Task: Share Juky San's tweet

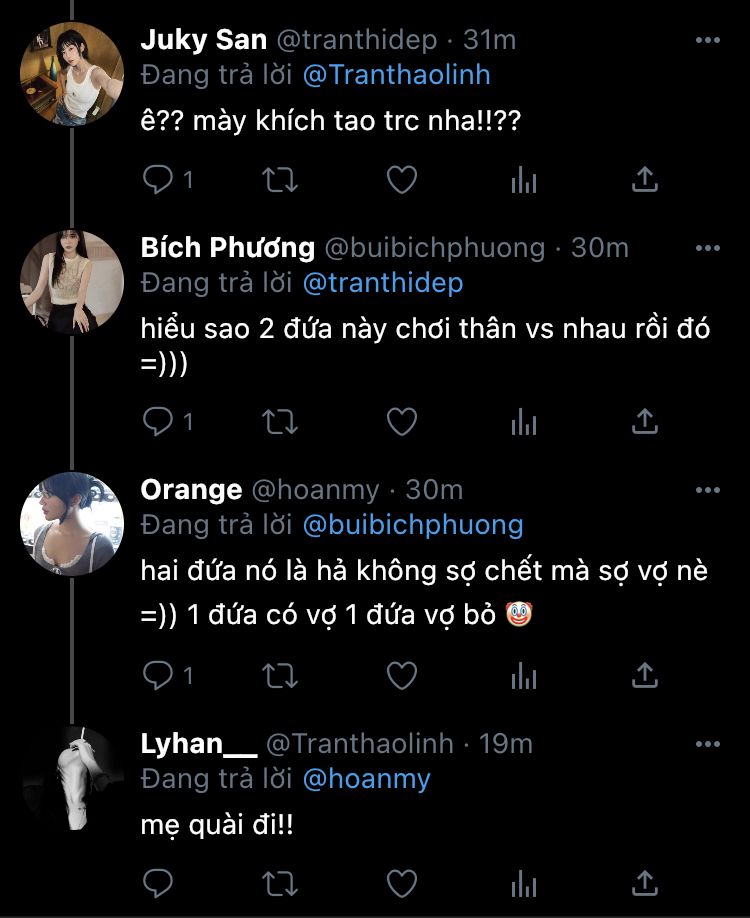Action: coord(645,180)
